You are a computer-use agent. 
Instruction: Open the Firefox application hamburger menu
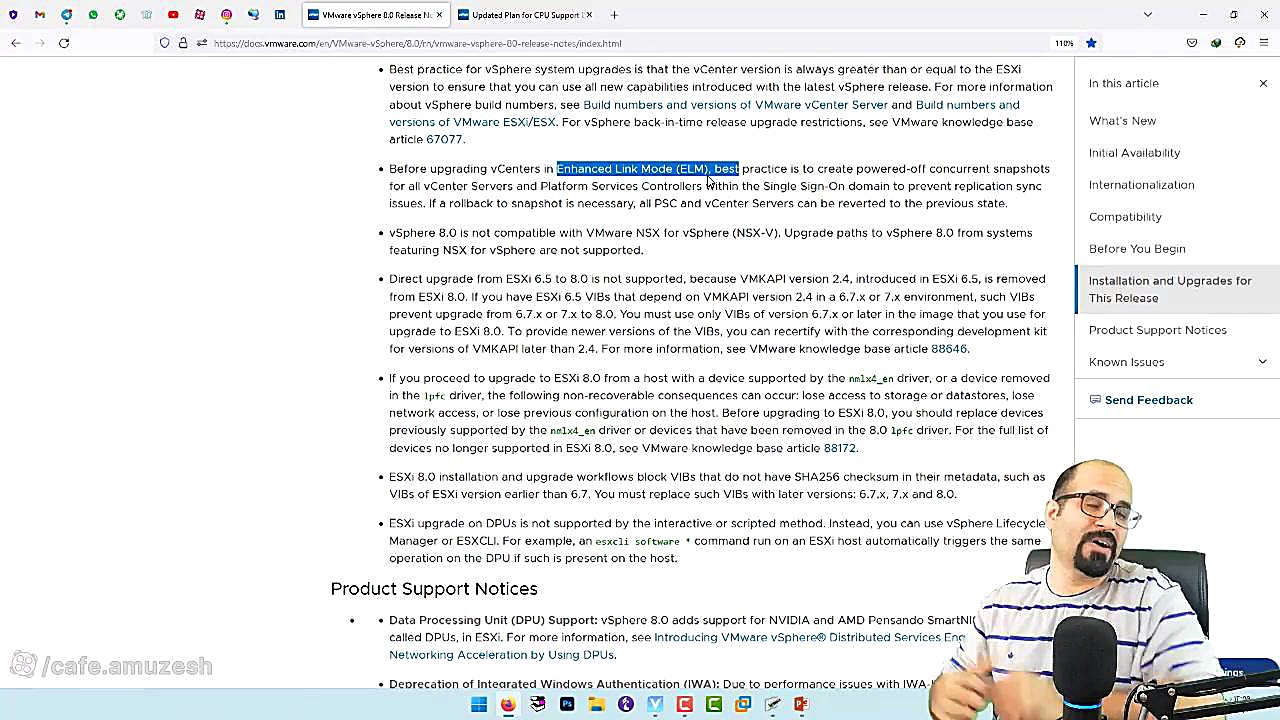pos(1264,43)
